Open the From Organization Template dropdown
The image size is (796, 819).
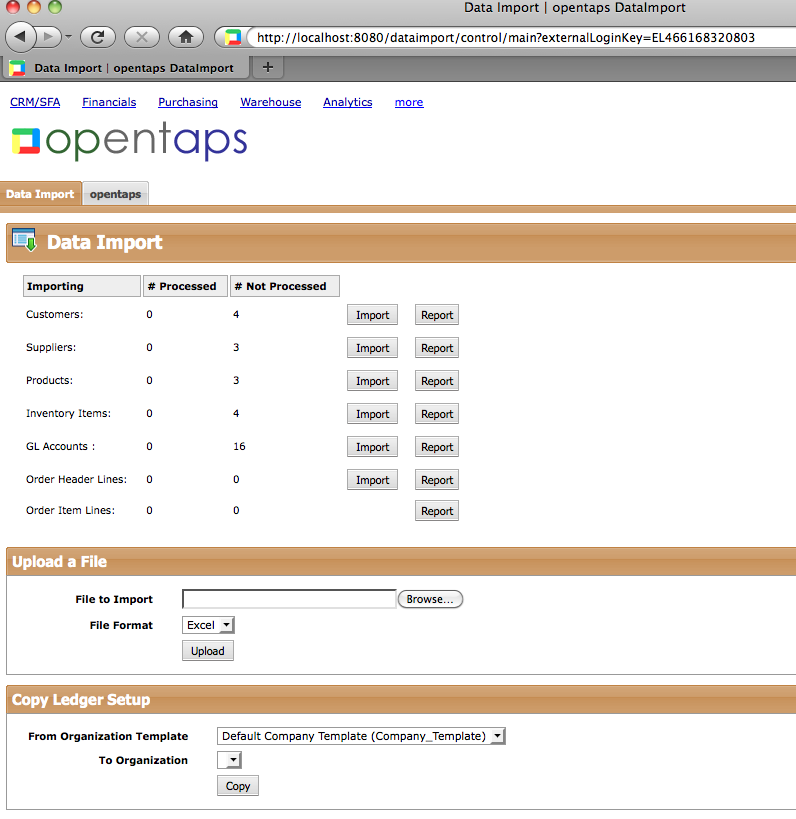coord(361,736)
